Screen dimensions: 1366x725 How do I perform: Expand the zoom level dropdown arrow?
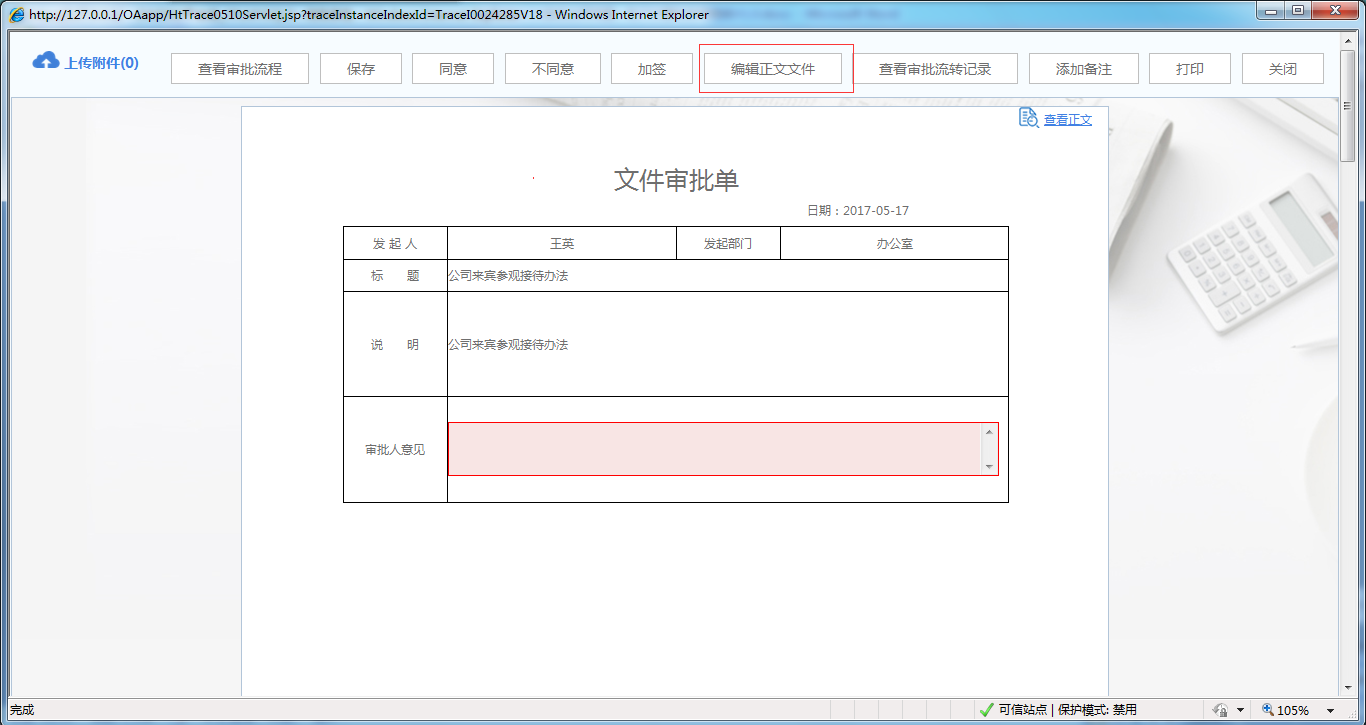(x=1330, y=710)
